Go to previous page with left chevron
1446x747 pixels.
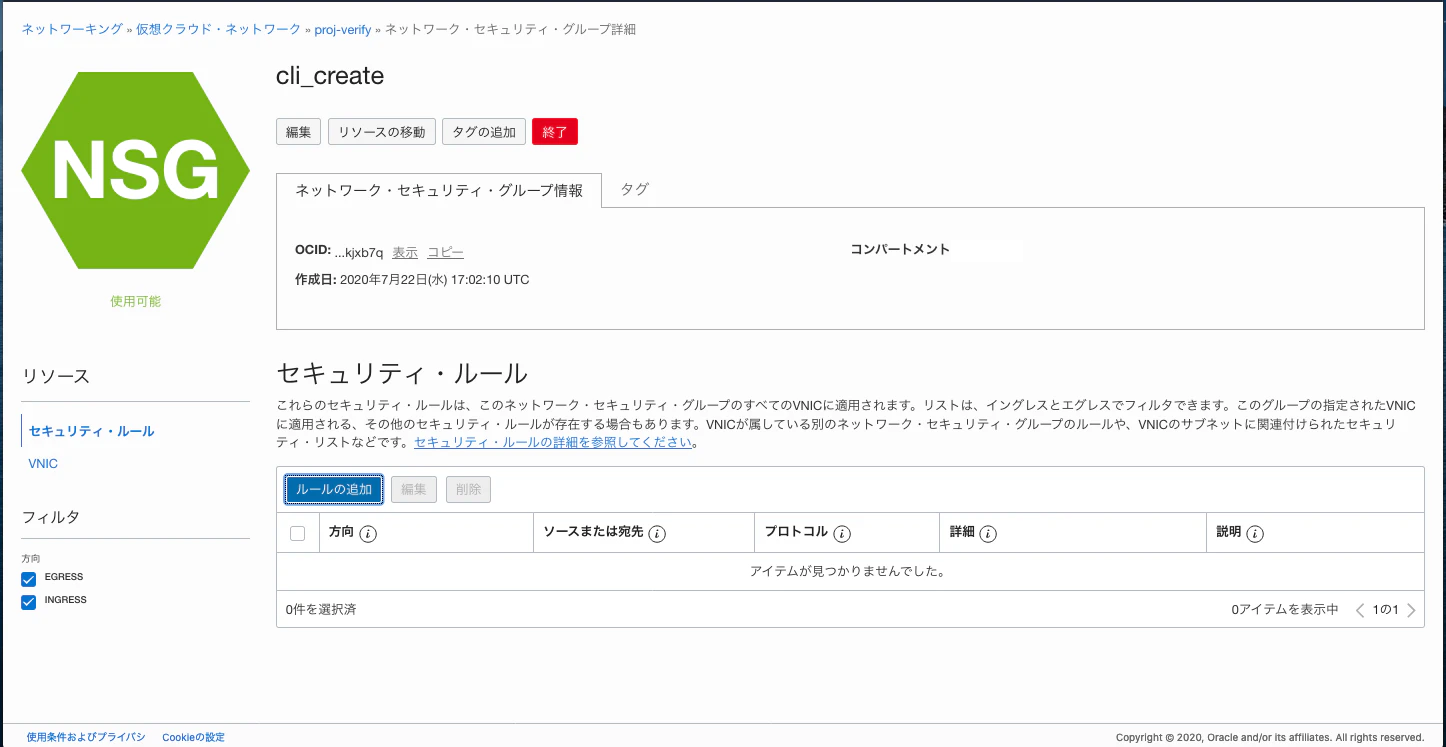pyautogui.click(x=1360, y=610)
